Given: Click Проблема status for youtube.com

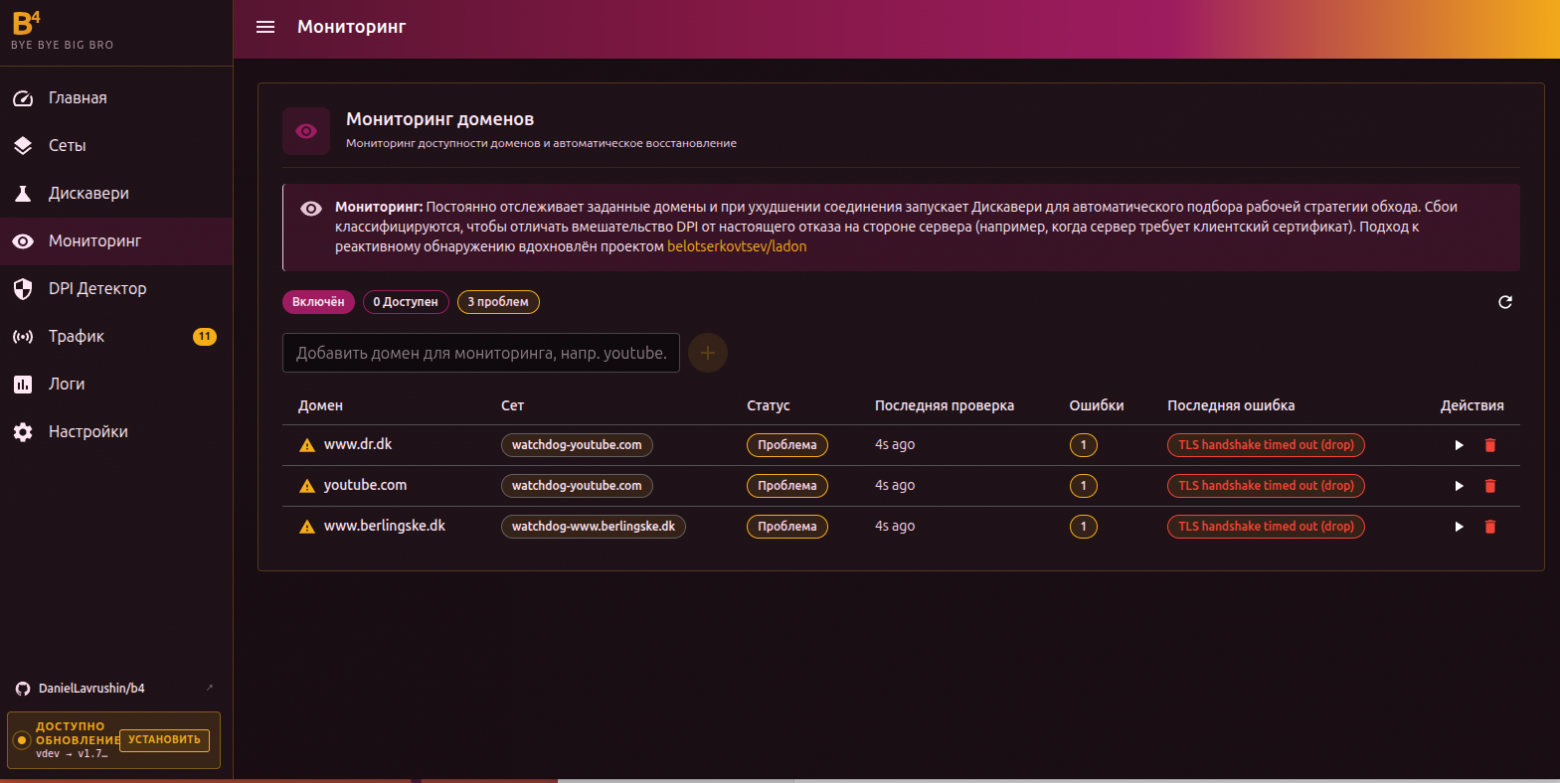Looking at the screenshot, I should (x=787, y=486).
